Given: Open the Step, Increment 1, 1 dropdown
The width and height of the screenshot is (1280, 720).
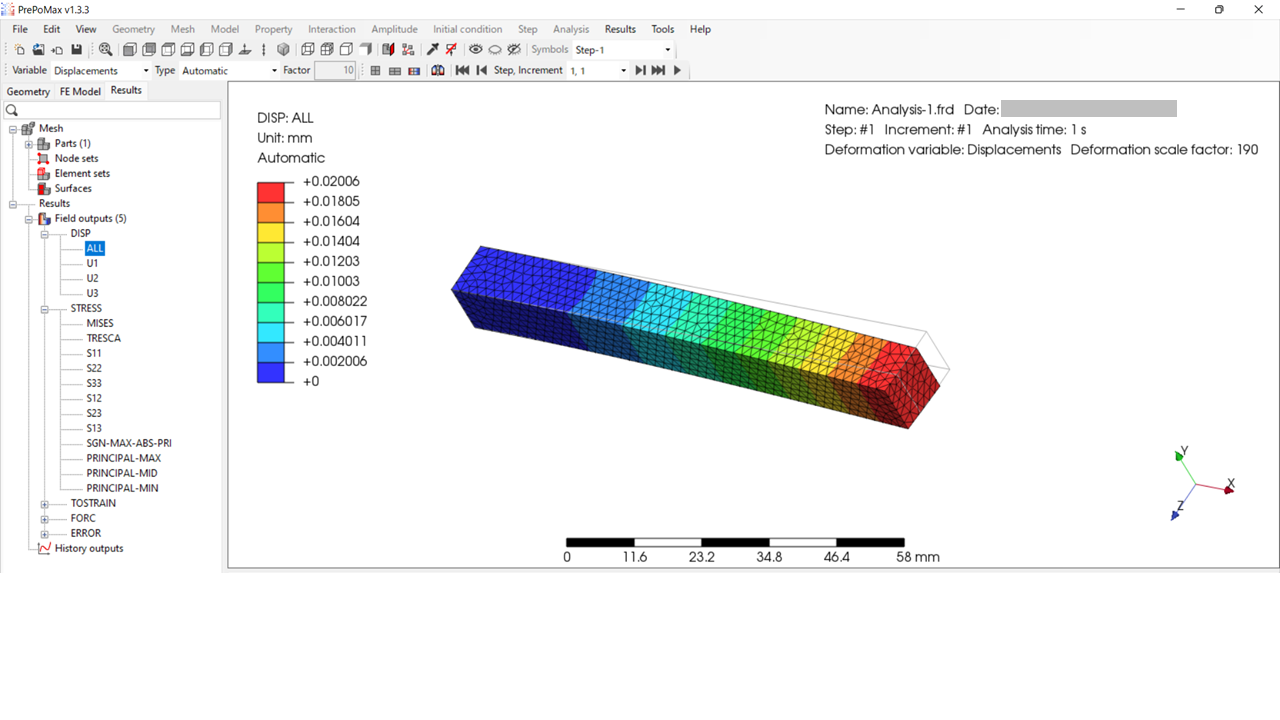Looking at the screenshot, I should click(598, 70).
